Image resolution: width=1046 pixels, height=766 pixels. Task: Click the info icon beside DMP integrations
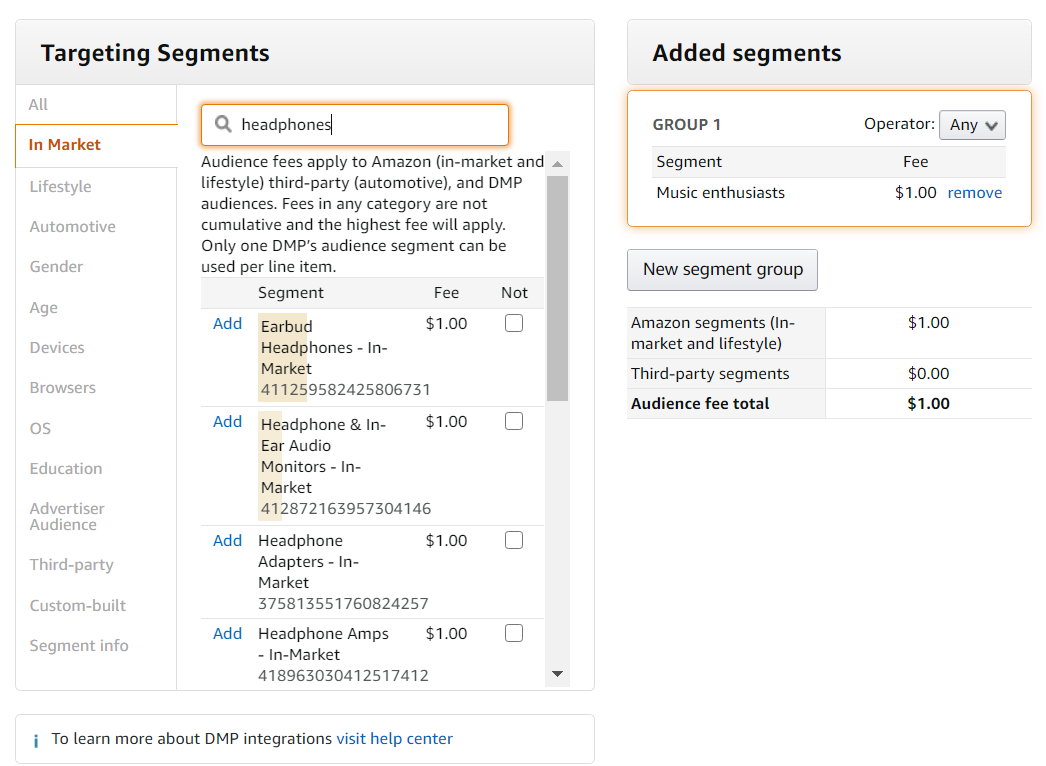click(x=36, y=740)
